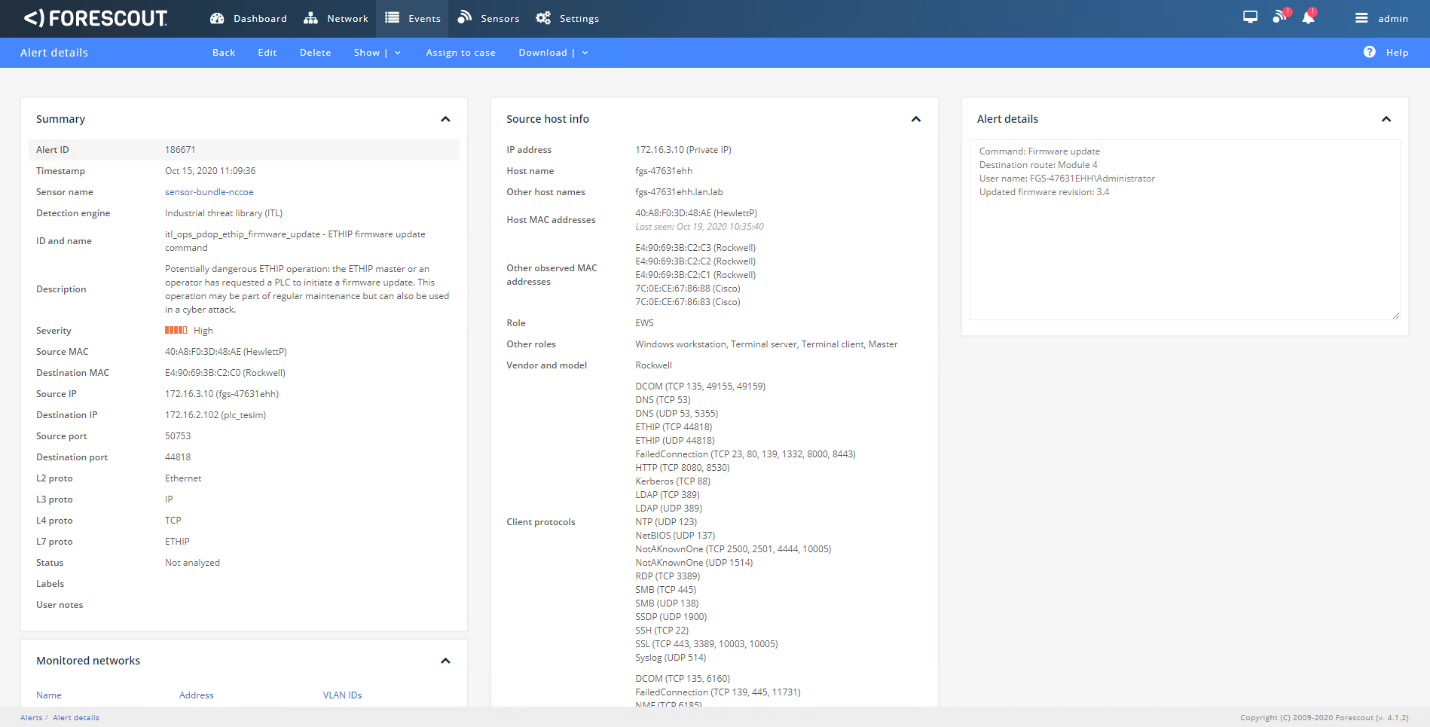Collapse the Source host info panel
This screenshot has width=1430, height=727.
pyautogui.click(x=916, y=119)
